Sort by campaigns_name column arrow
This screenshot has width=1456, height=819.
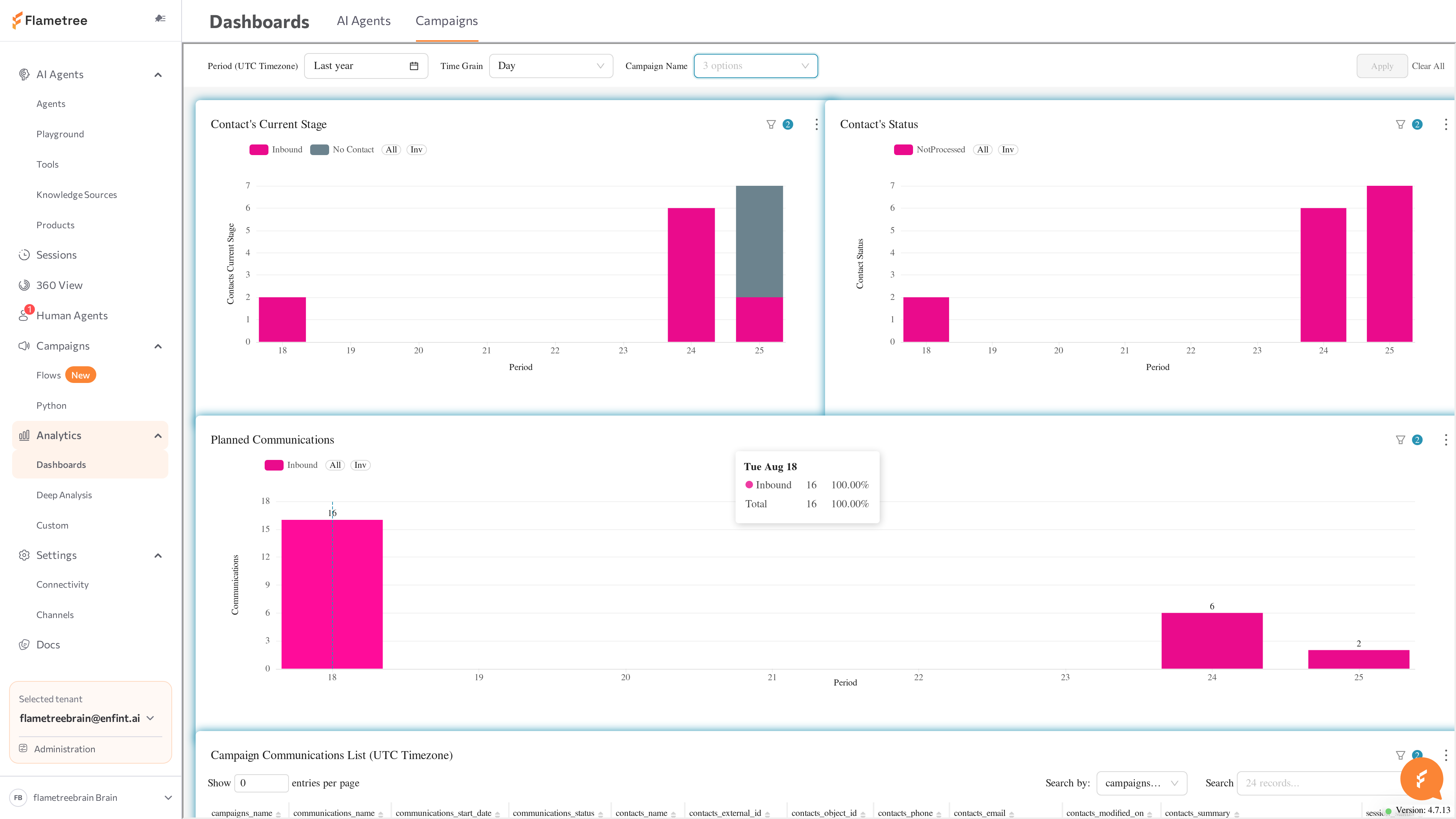point(279,814)
